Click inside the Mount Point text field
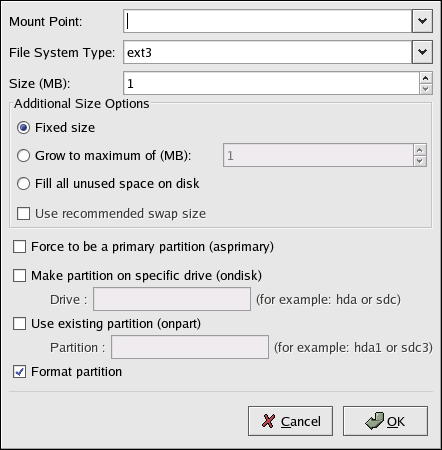This screenshot has width=442, height=450. [268, 21]
